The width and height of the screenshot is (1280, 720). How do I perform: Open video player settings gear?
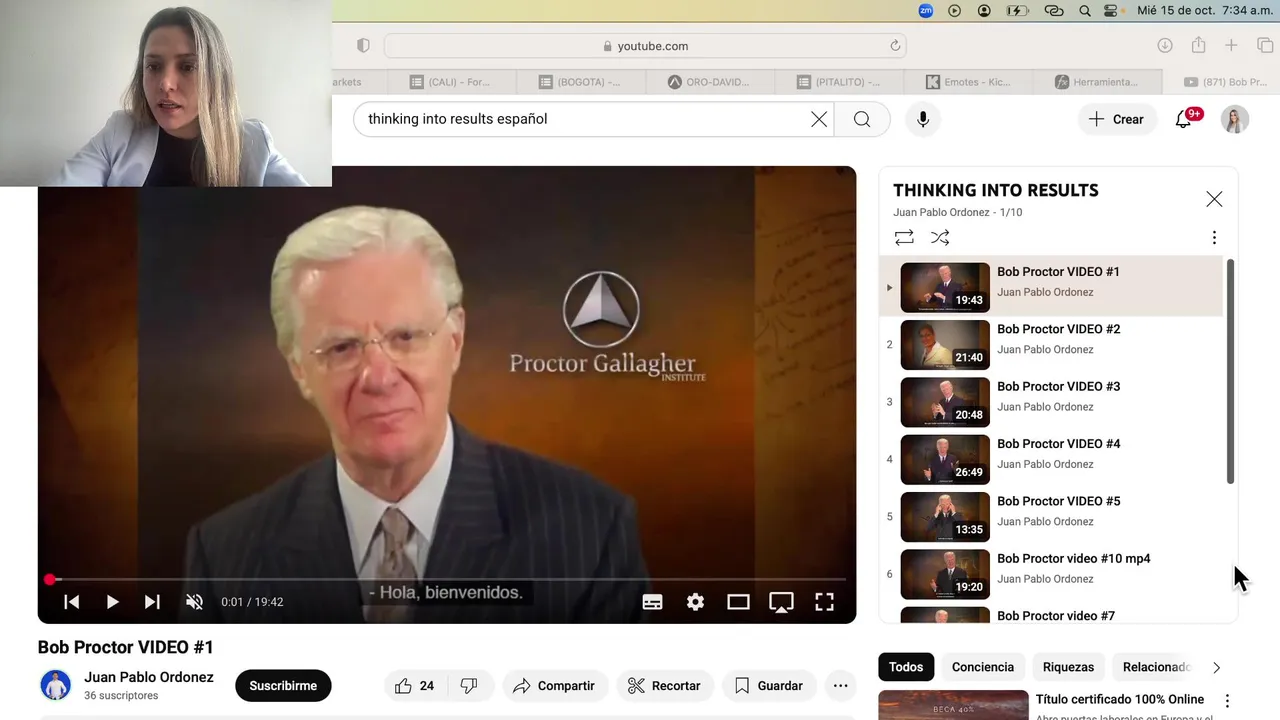695,602
